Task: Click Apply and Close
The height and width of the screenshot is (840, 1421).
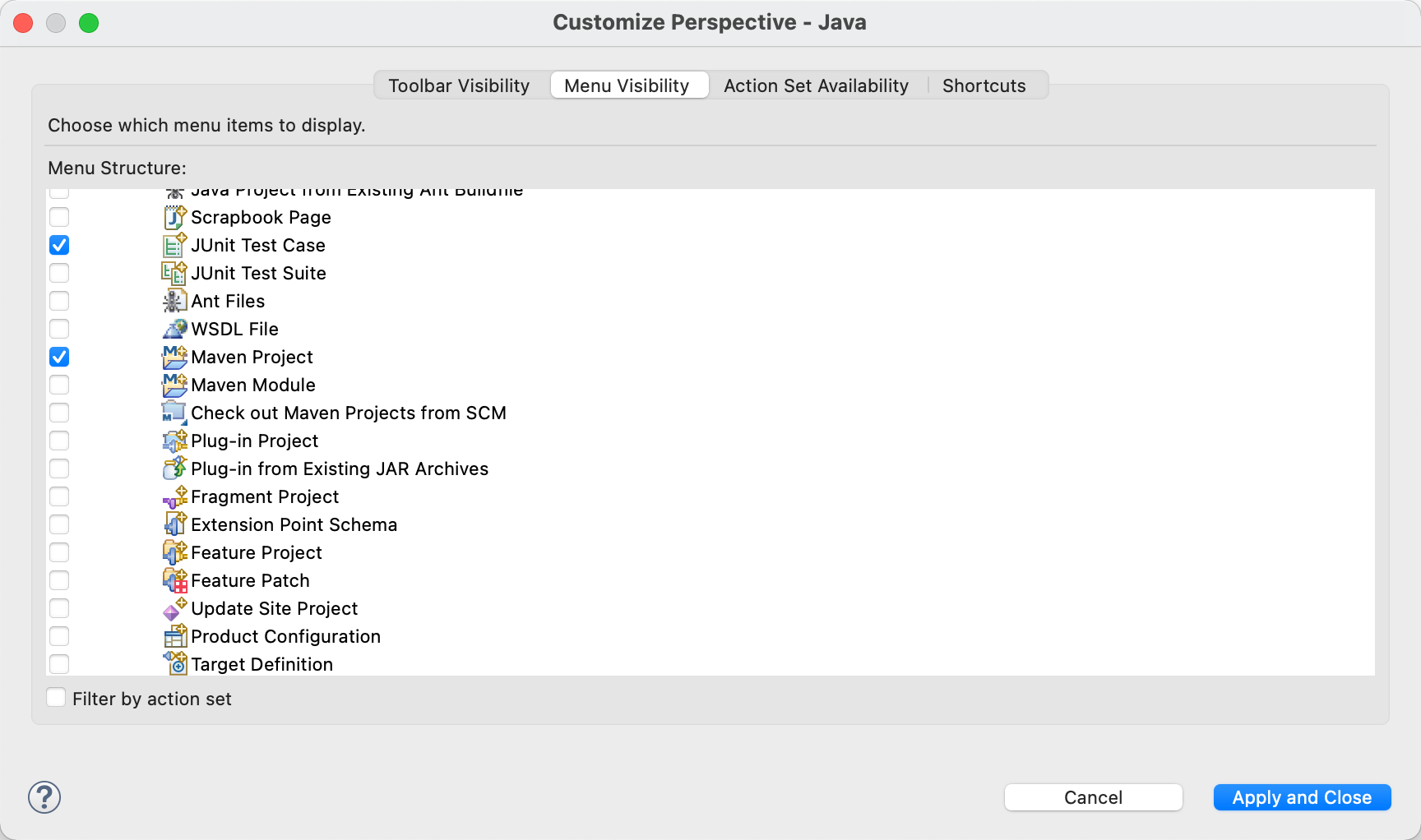Action: coord(1303,797)
